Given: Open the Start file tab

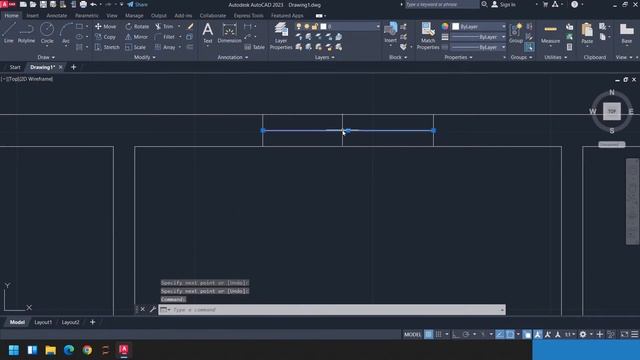Looking at the screenshot, I should point(15,67).
